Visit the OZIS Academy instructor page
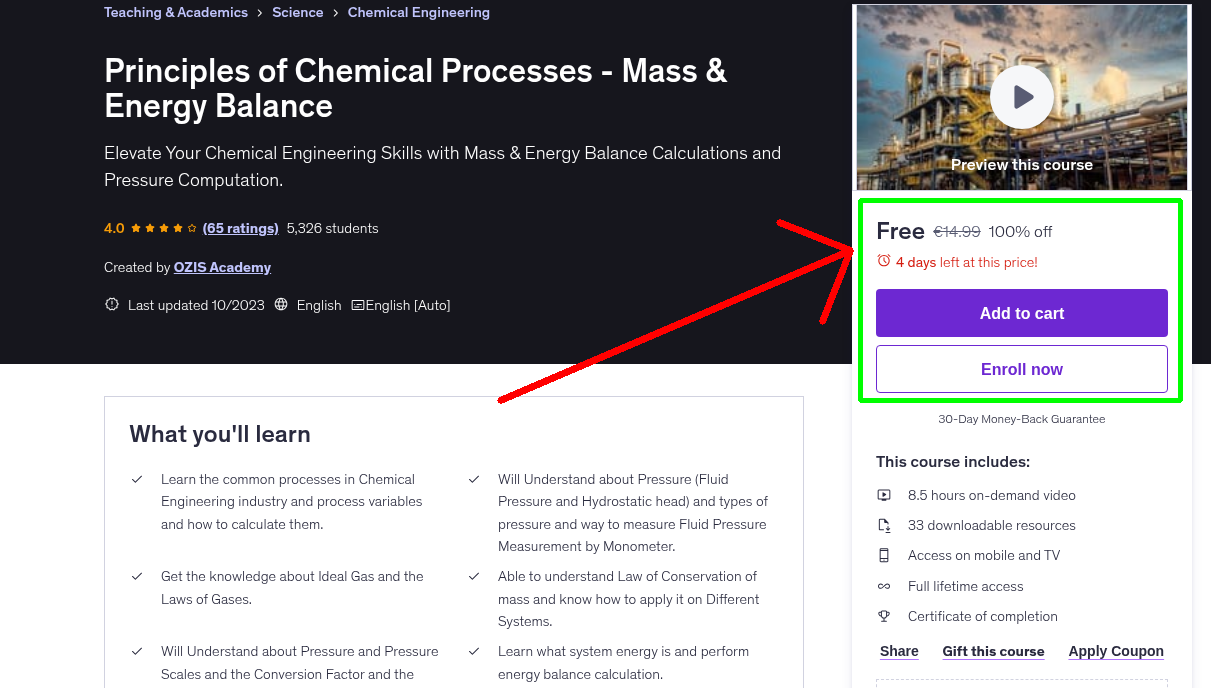Viewport: 1211px width, 688px height. [x=222, y=267]
